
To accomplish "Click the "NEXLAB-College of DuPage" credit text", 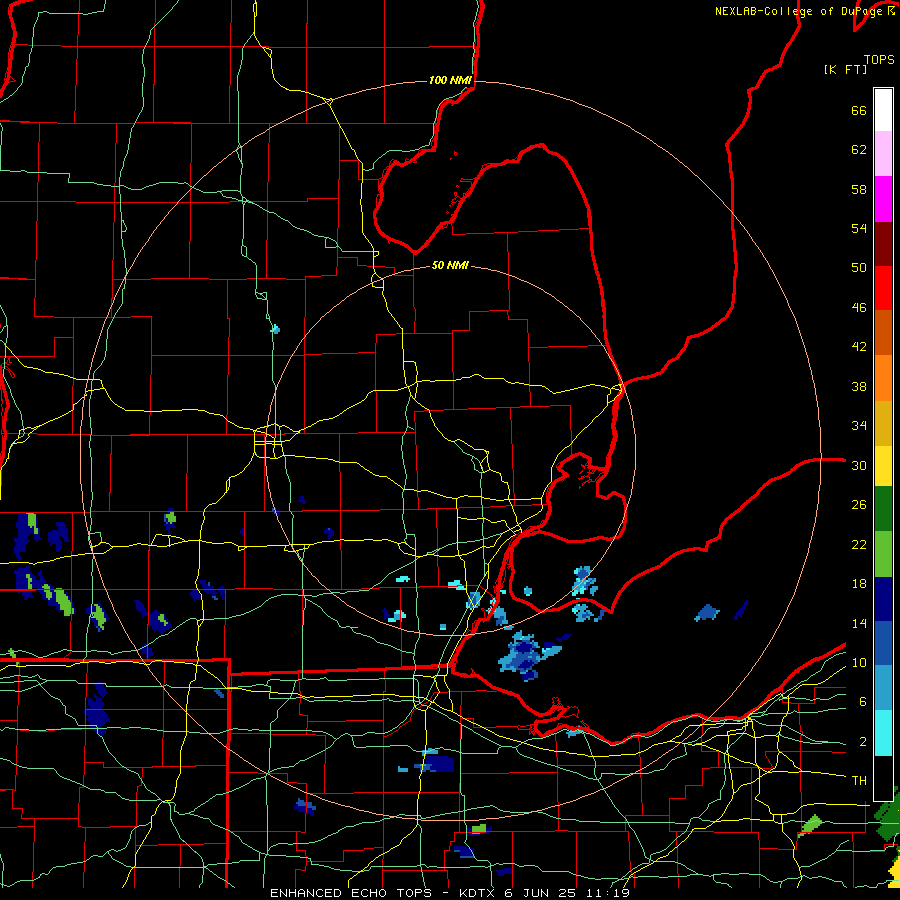I will [x=800, y=11].
